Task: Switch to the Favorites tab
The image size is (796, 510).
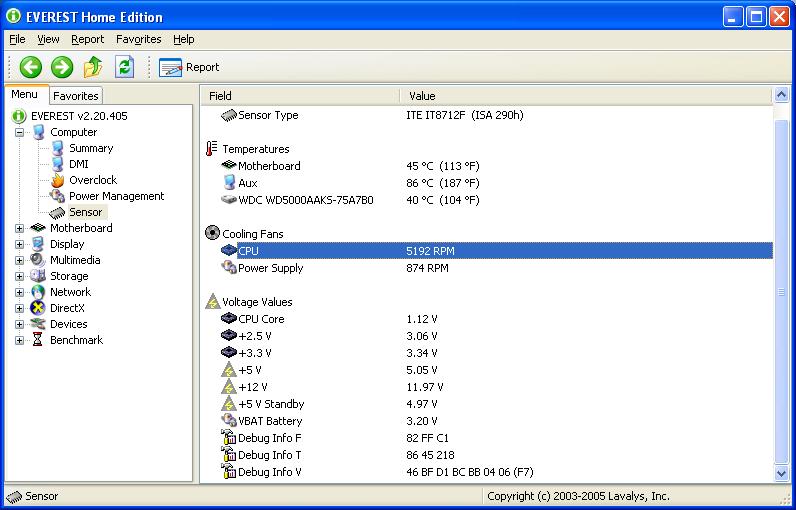Action: 76,96
